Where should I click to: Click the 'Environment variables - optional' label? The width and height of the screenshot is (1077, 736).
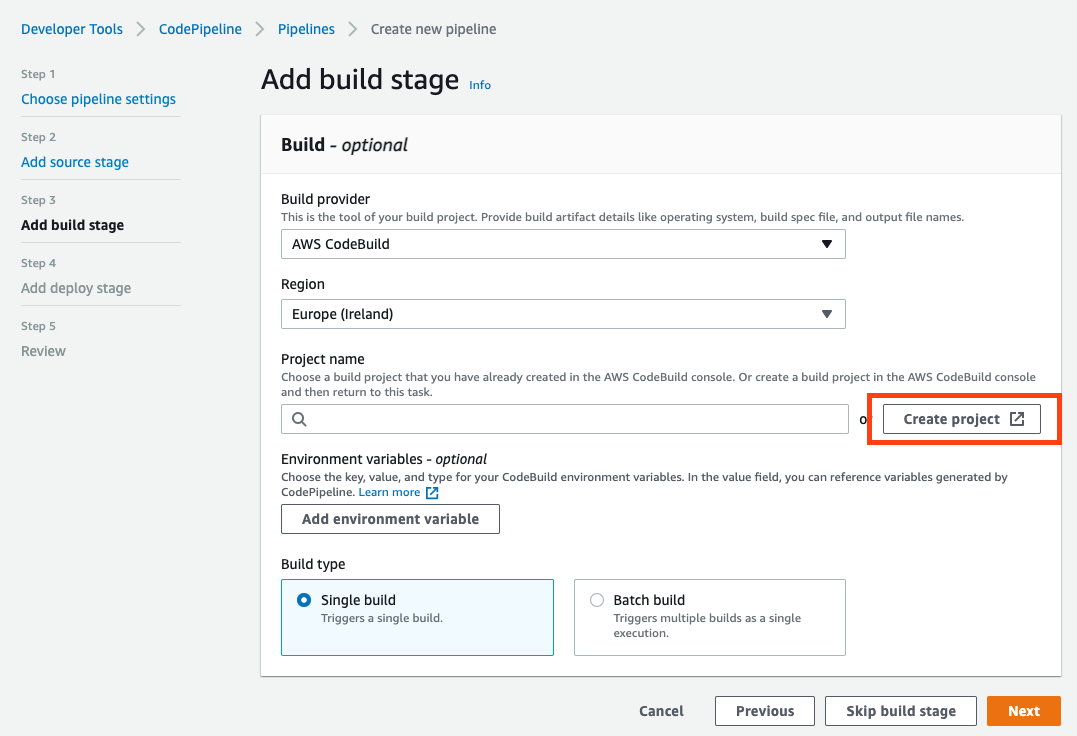(x=384, y=459)
